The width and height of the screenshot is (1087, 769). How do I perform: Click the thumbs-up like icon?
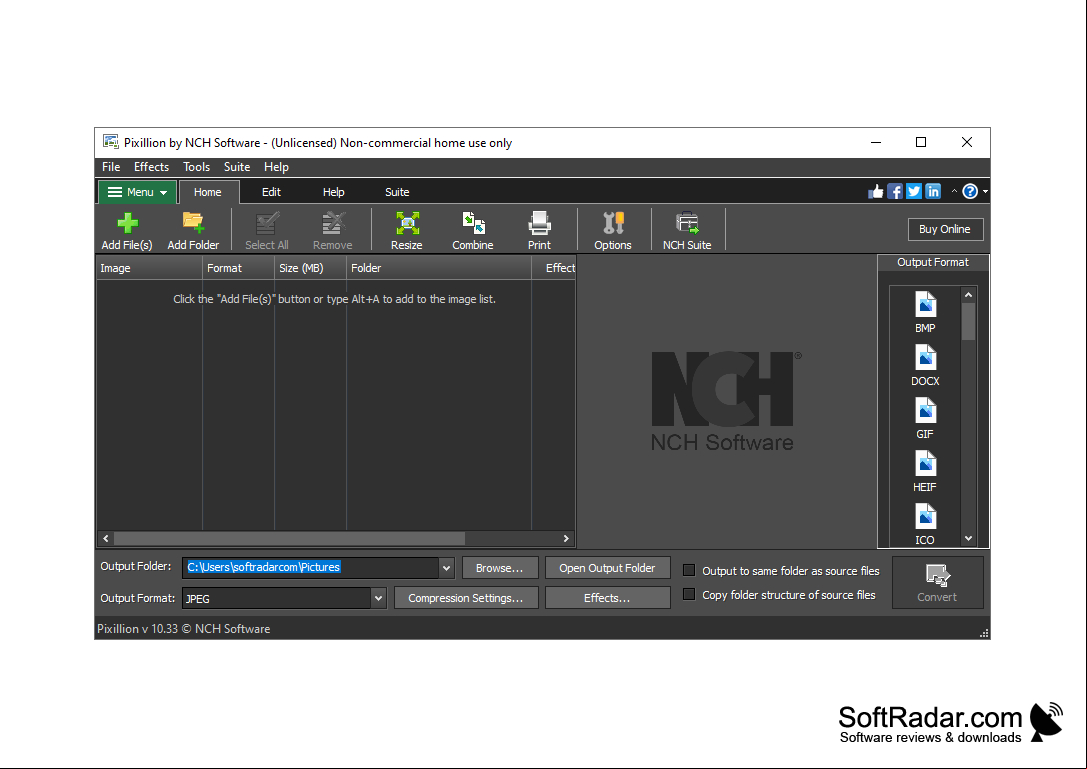click(876, 191)
